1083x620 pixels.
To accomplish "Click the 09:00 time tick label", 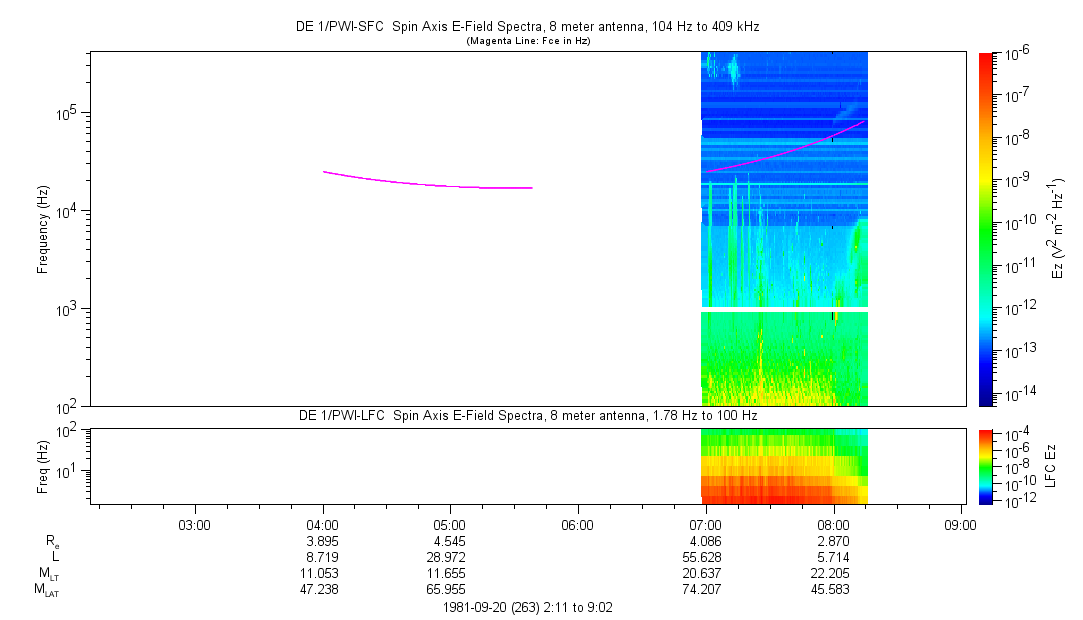I will tap(961, 523).
